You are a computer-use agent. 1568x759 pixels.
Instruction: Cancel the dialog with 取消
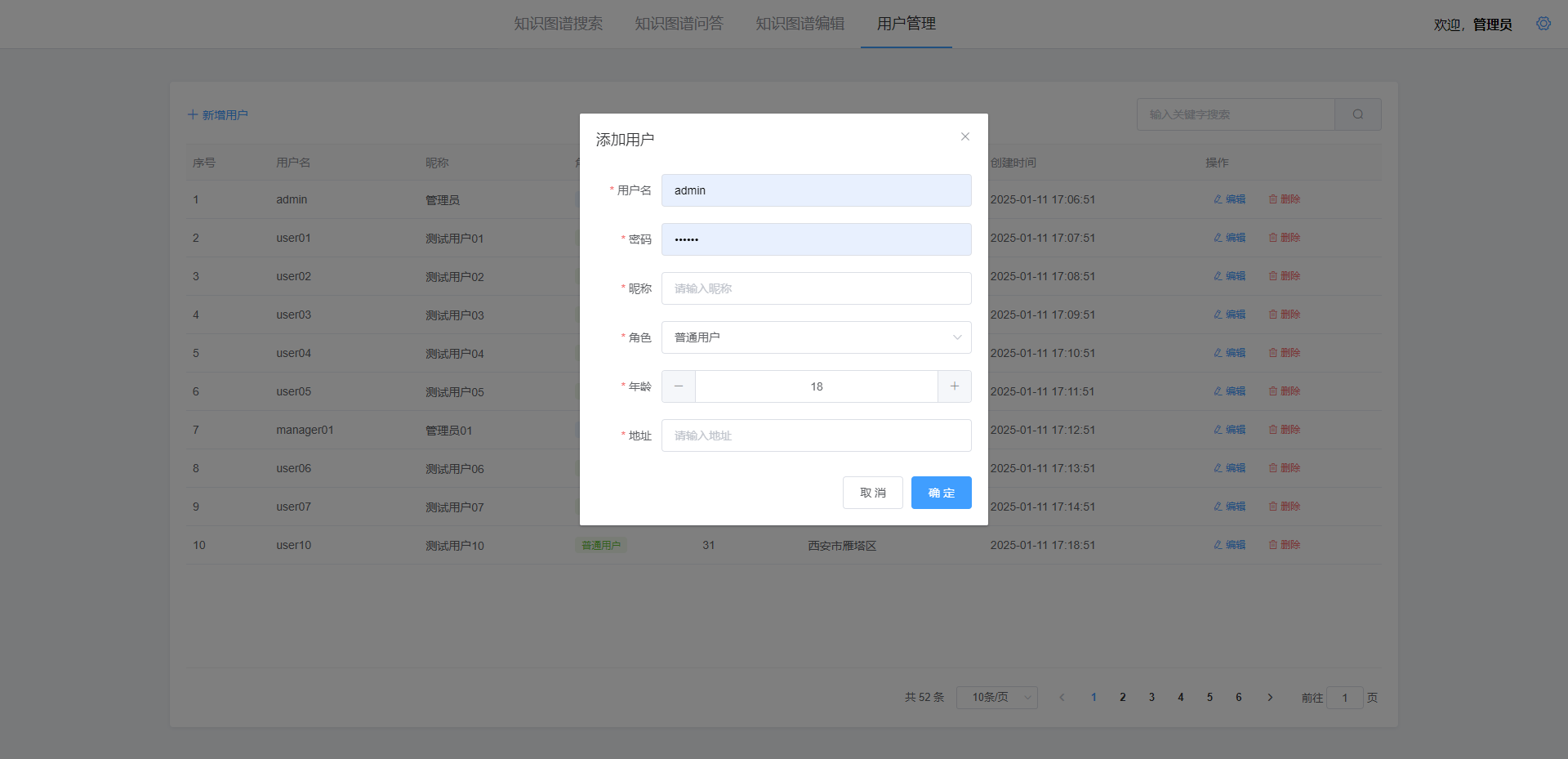[x=873, y=493]
